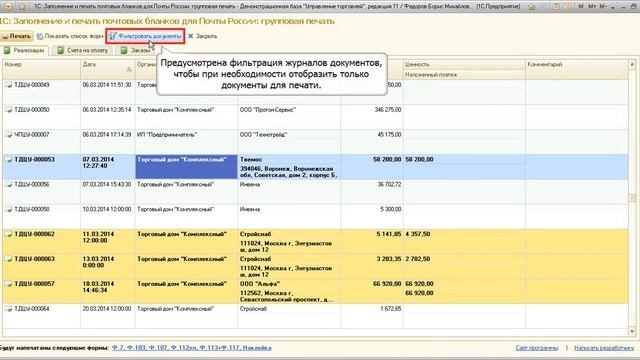The width and height of the screenshot is (640, 360).
Task: Select row number ТДЦУ-000049
Action: coord(32,85)
